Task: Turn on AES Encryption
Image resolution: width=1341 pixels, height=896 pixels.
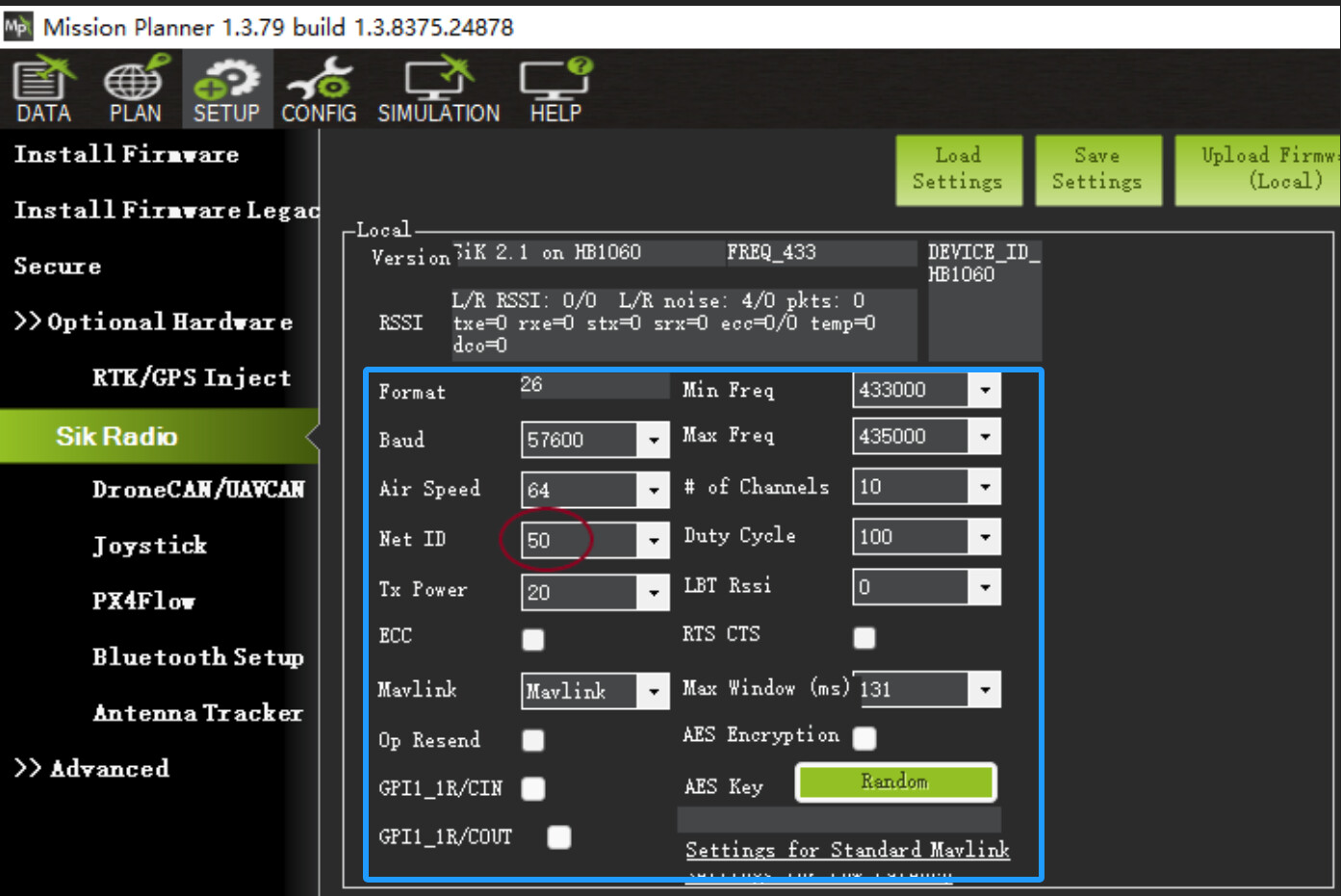Action: coord(864,738)
